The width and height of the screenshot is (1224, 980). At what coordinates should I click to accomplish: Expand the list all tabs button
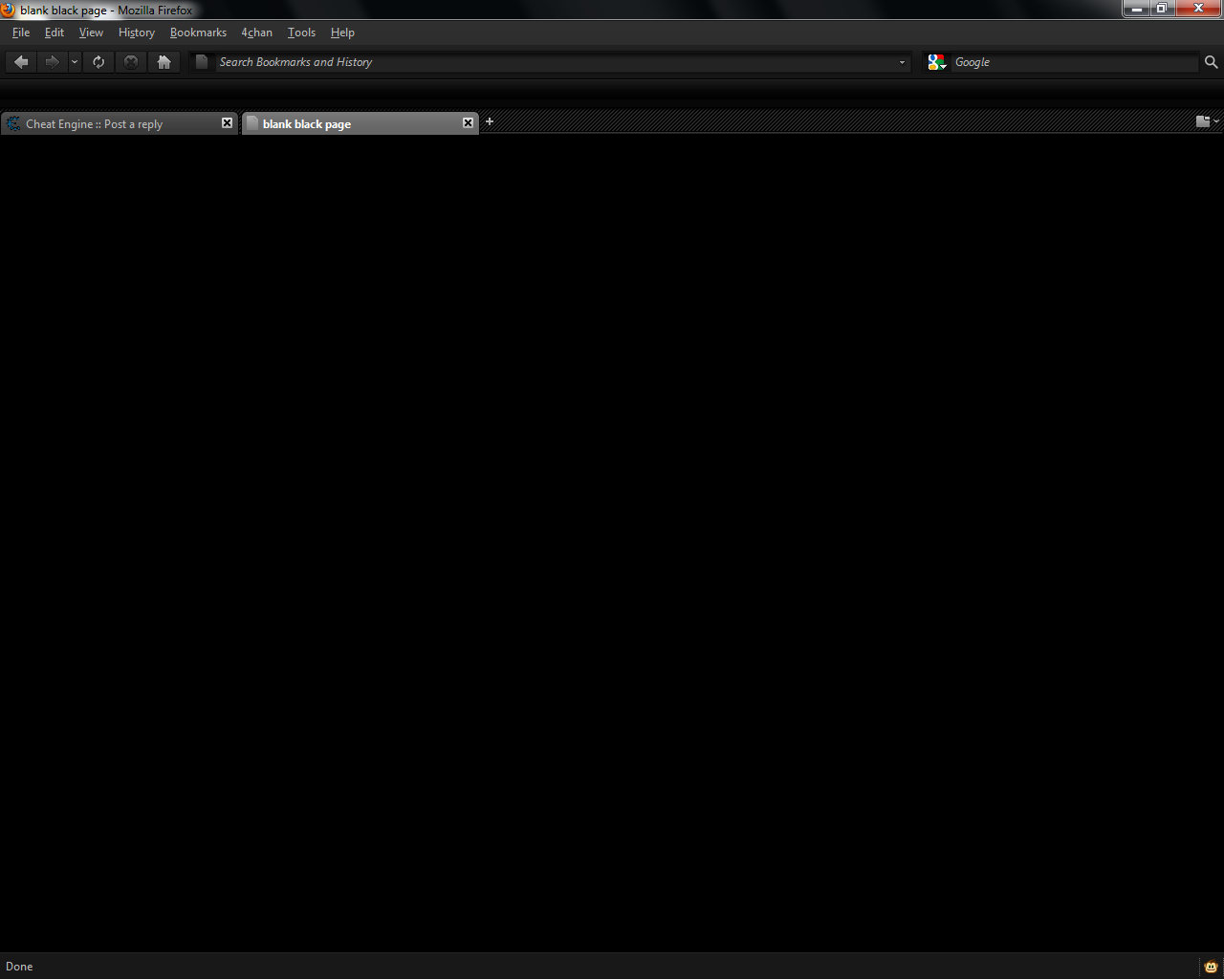pos(1207,121)
